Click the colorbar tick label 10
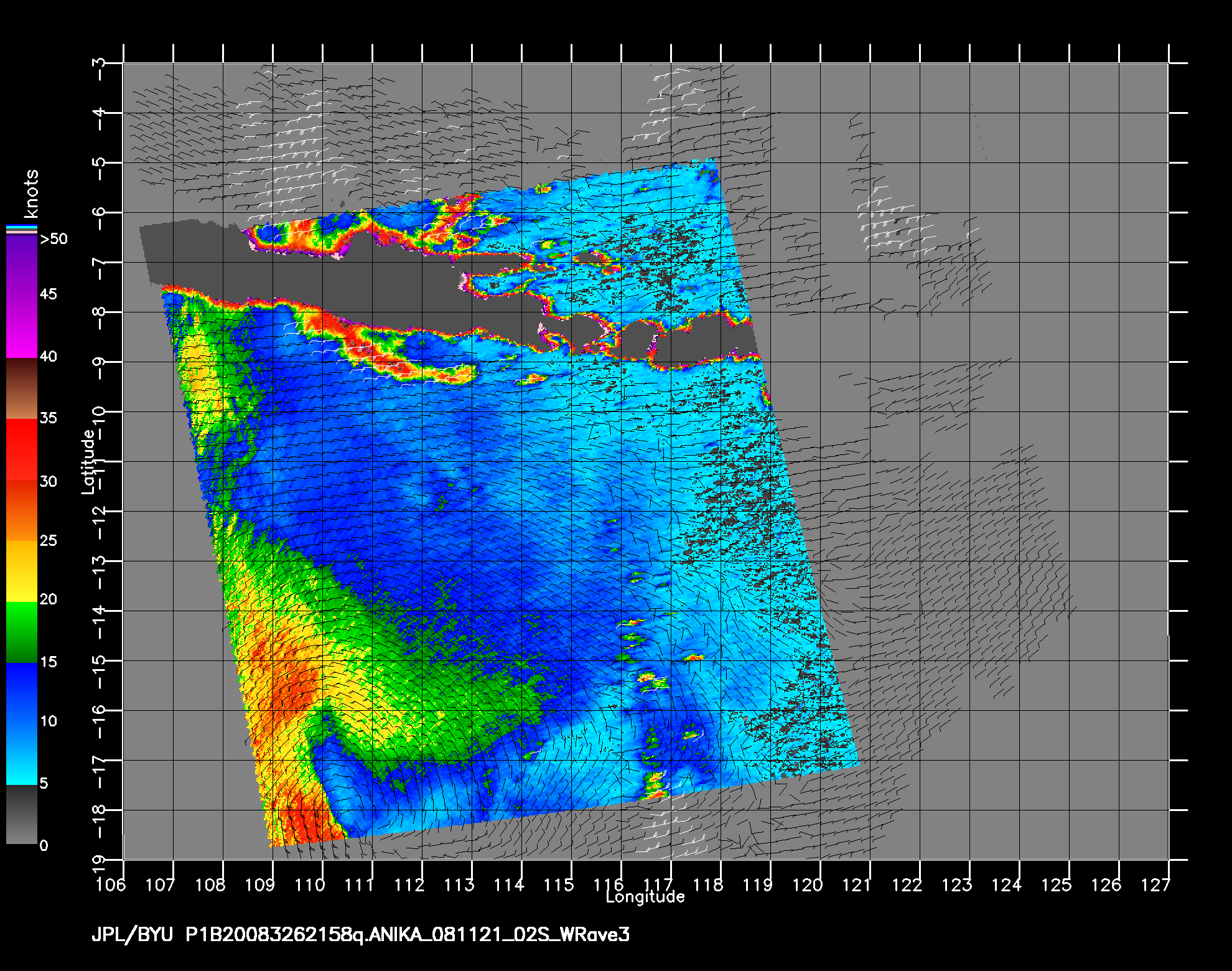Image resolution: width=1232 pixels, height=971 pixels. click(x=49, y=721)
